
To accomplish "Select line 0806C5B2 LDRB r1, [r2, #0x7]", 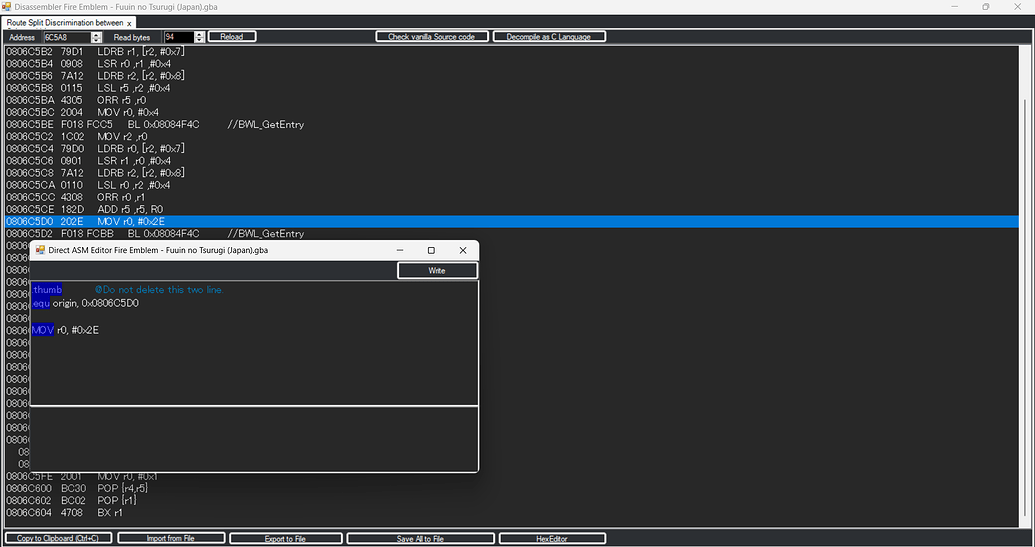I will [512, 51].
